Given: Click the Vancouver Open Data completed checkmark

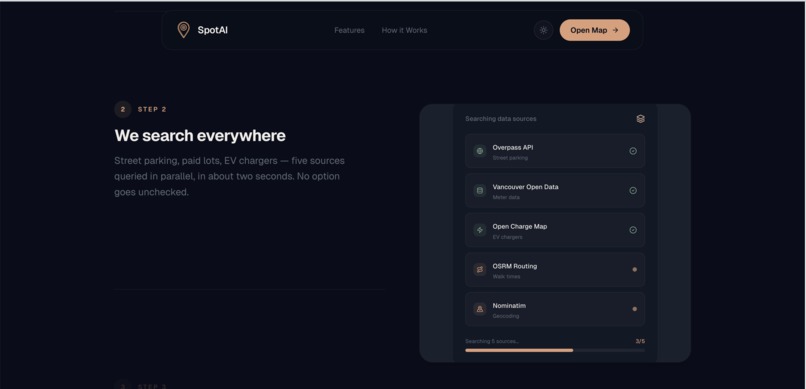Looking at the screenshot, I should click(x=633, y=191).
